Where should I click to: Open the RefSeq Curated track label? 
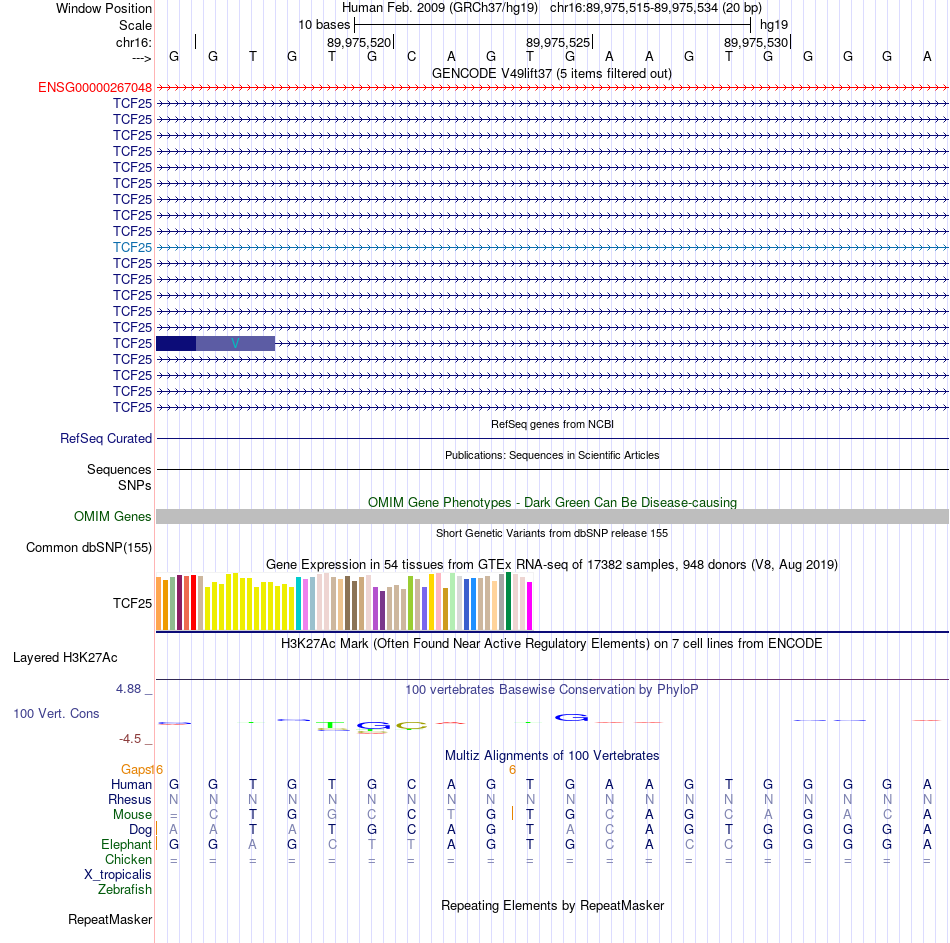tap(106, 438)
